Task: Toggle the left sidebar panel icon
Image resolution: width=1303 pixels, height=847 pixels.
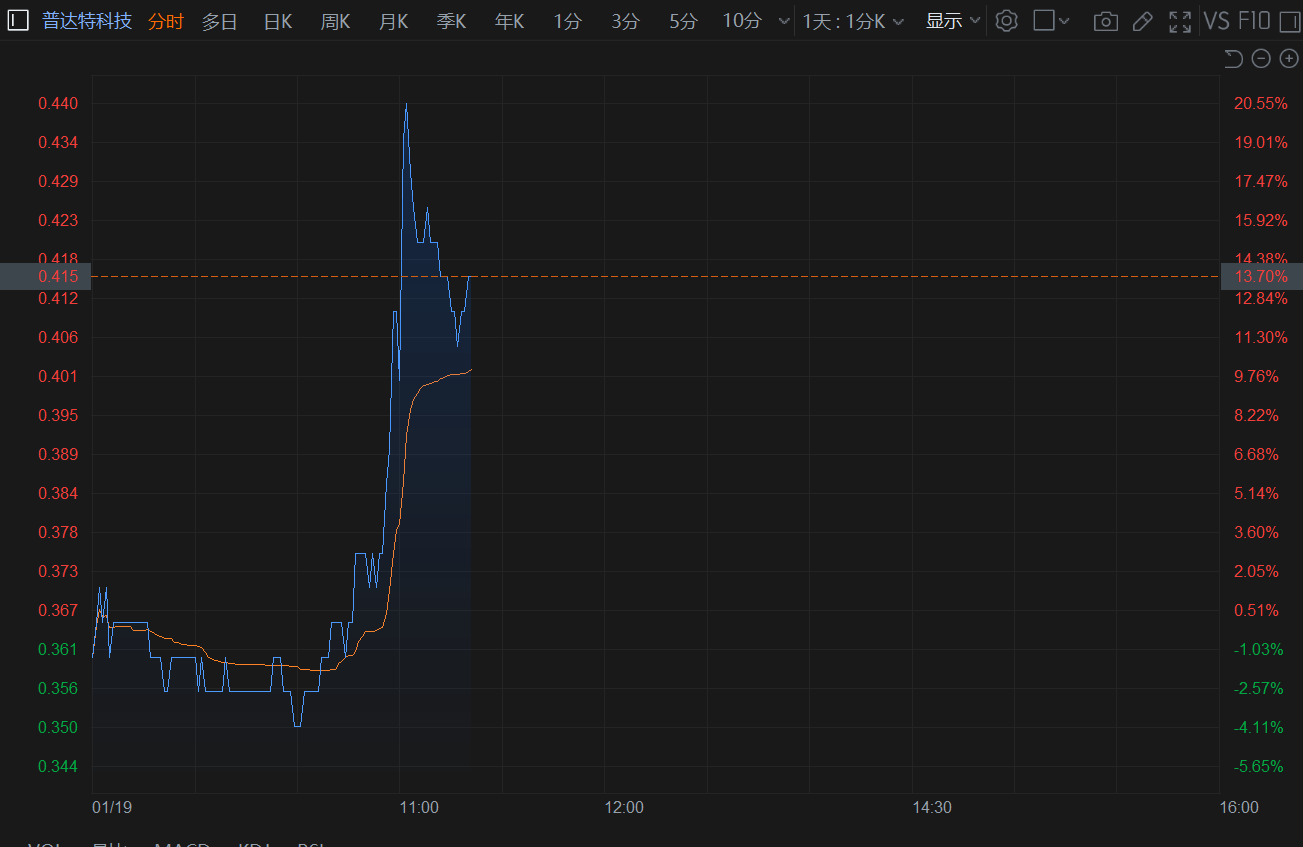Action: [x=18, y=21]
